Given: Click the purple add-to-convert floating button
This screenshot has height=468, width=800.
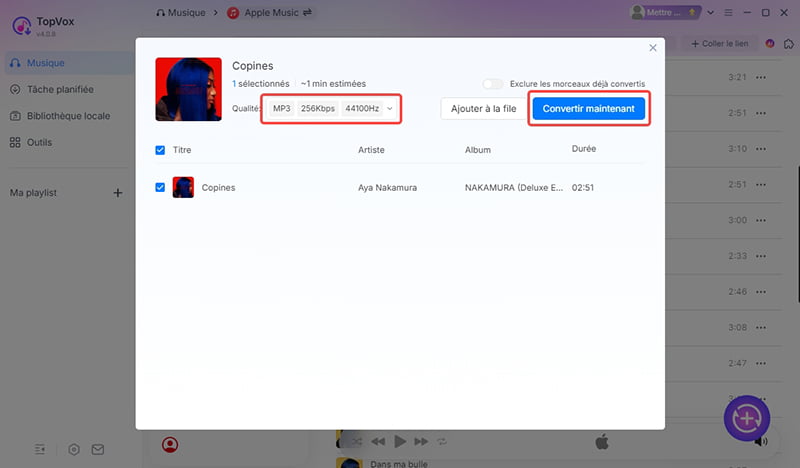Looking at the screenshot, I should pos(747,418).
